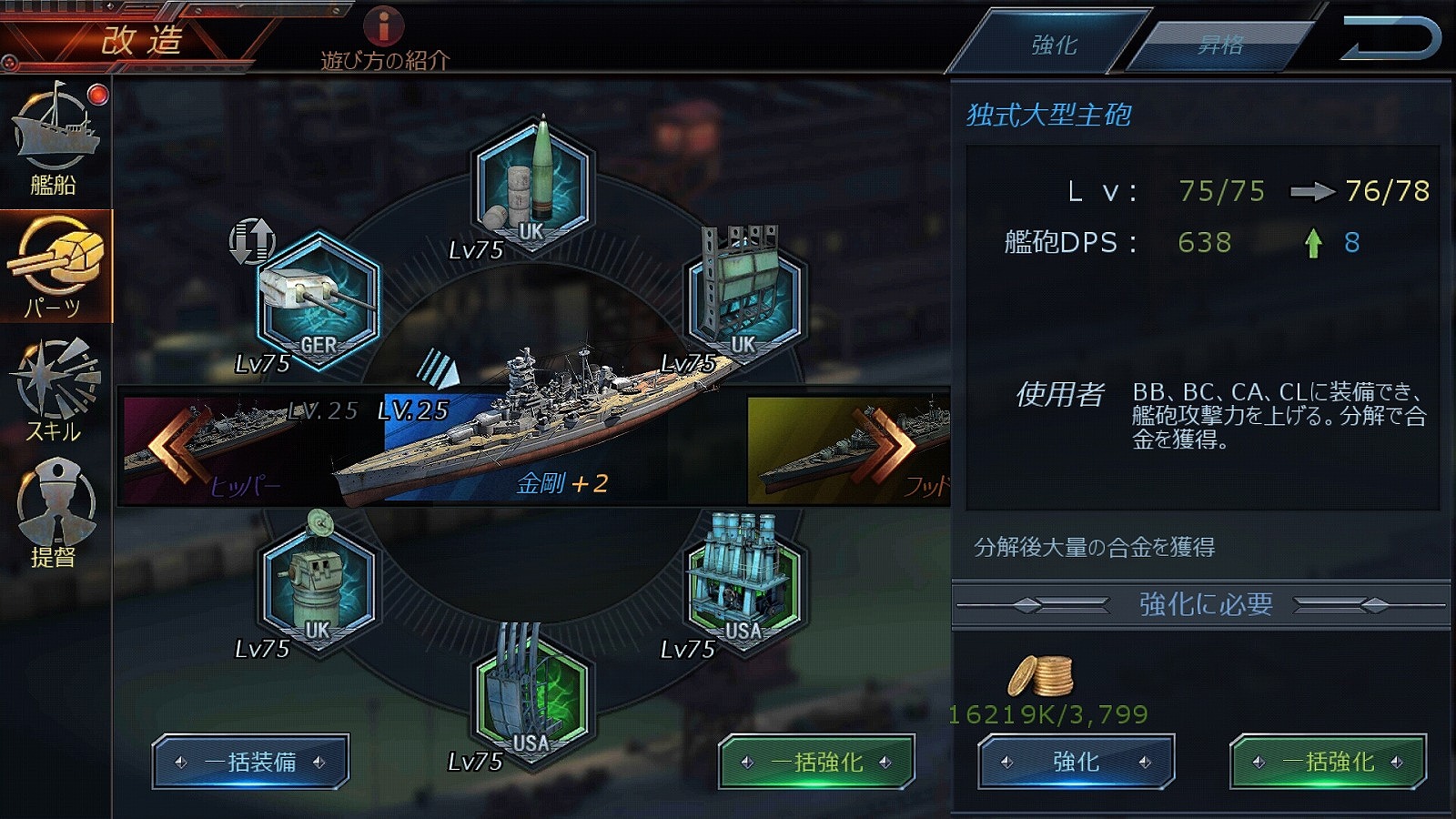Viewport: 1456px width, 819px height.
Task: Switch to the 強化 tab
Action: [x=1052, y=44]
